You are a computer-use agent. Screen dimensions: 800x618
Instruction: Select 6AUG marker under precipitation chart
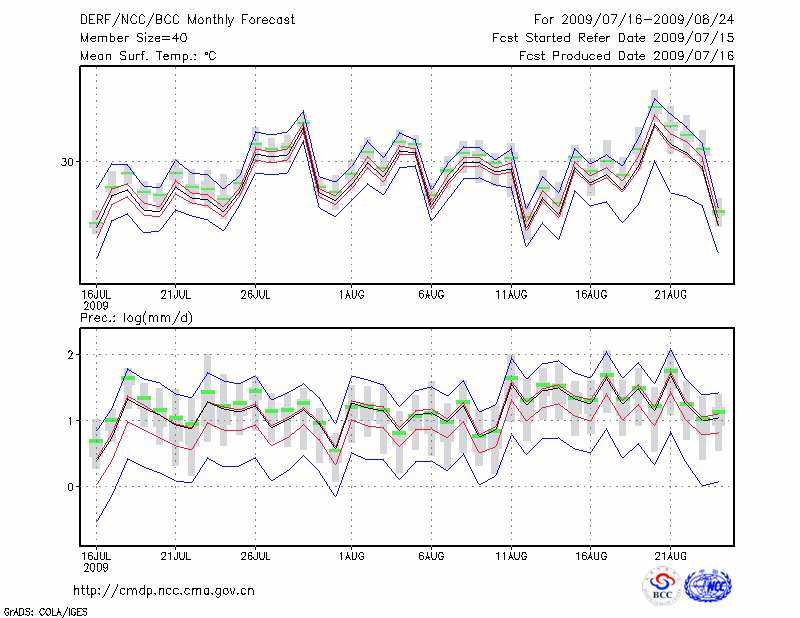(431, 554)
